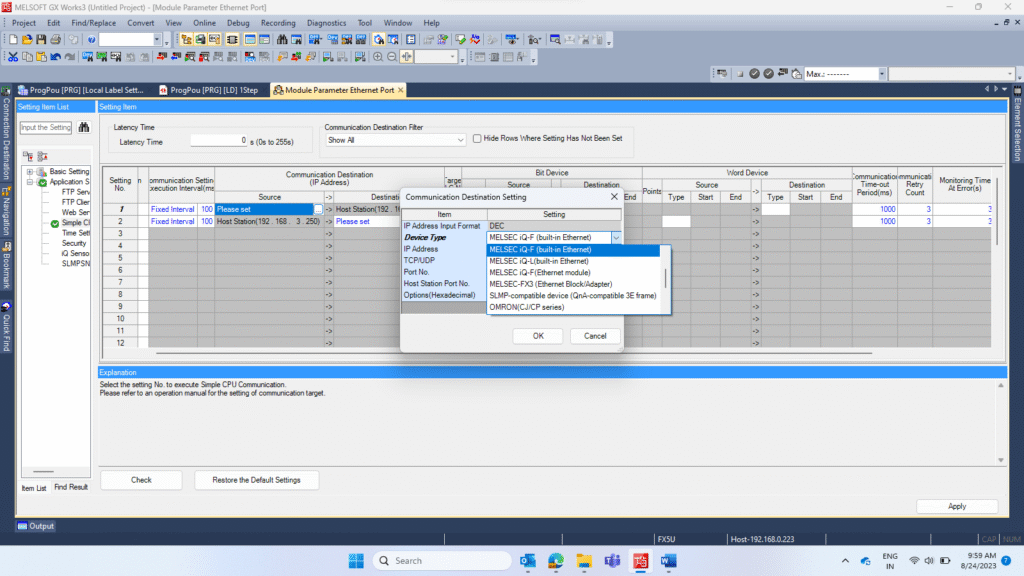1024x576 pixels.
Task: Collapse the Application Settings tree node
Action: click(x=29, y=182)
